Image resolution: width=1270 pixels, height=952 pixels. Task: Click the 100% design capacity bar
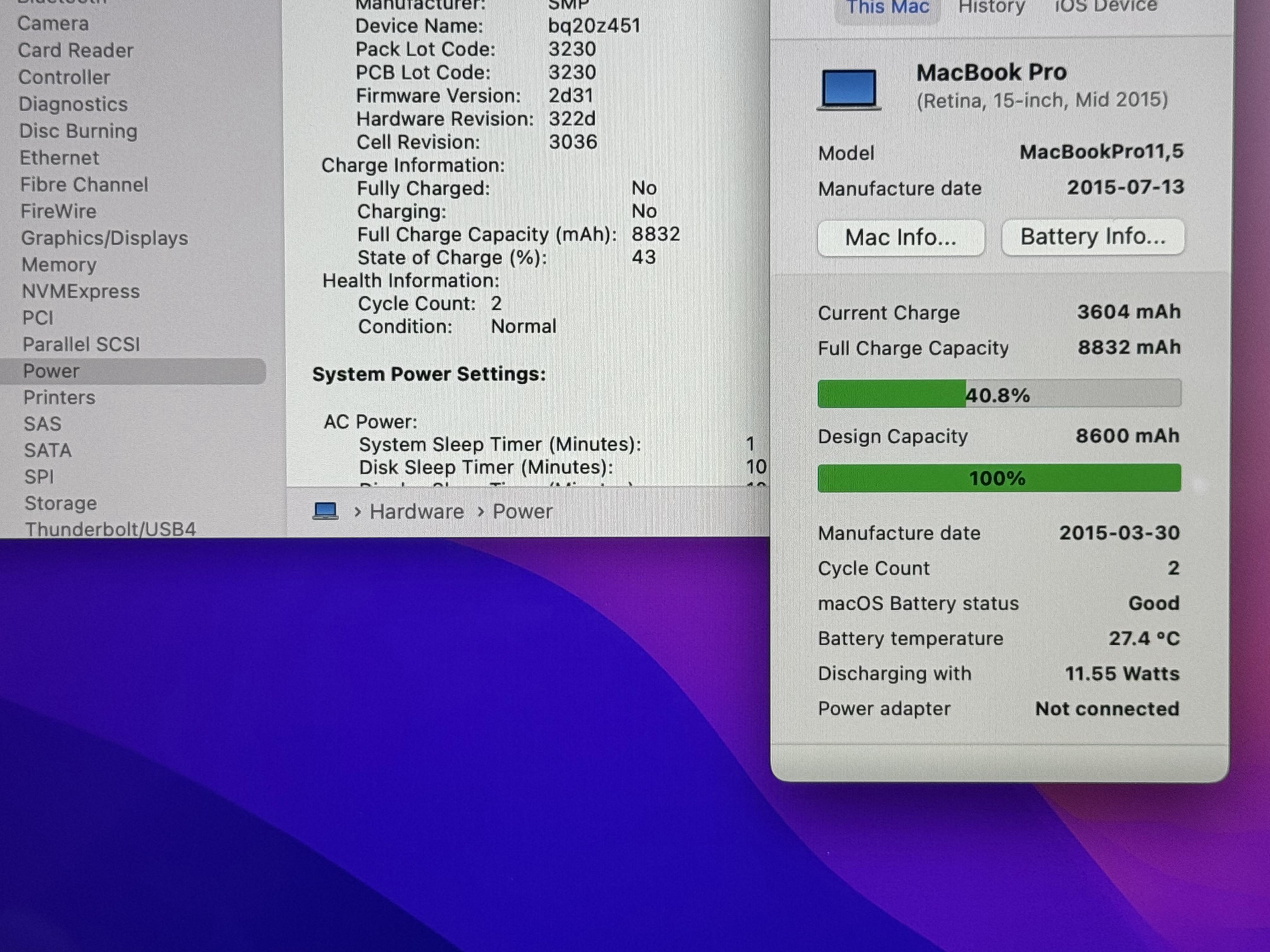(x=999, y=478)
